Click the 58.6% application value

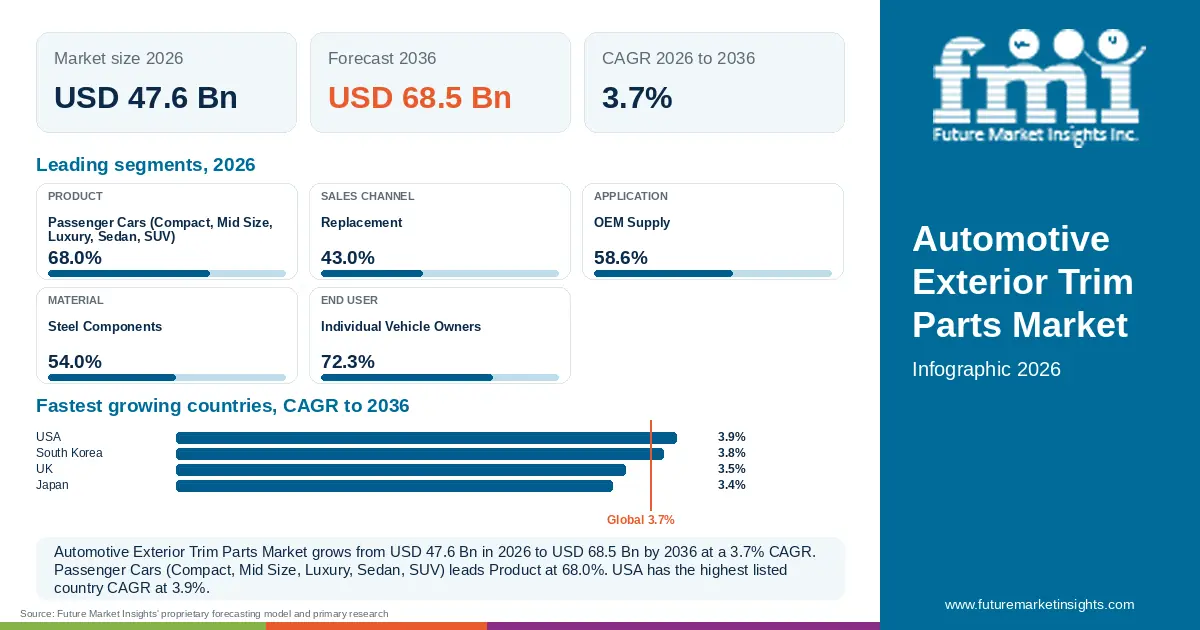(621, 257)
